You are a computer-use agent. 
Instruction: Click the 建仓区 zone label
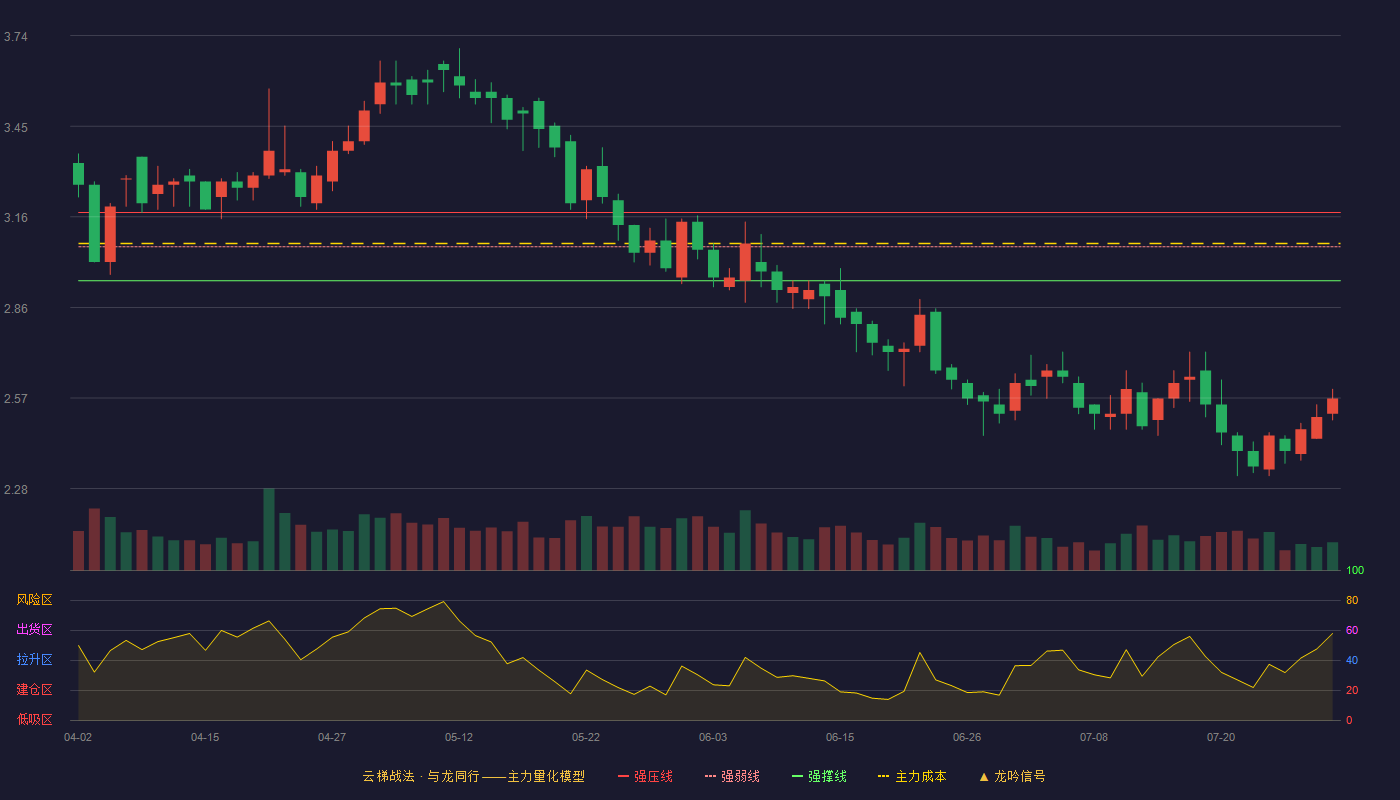click(34, 690)
